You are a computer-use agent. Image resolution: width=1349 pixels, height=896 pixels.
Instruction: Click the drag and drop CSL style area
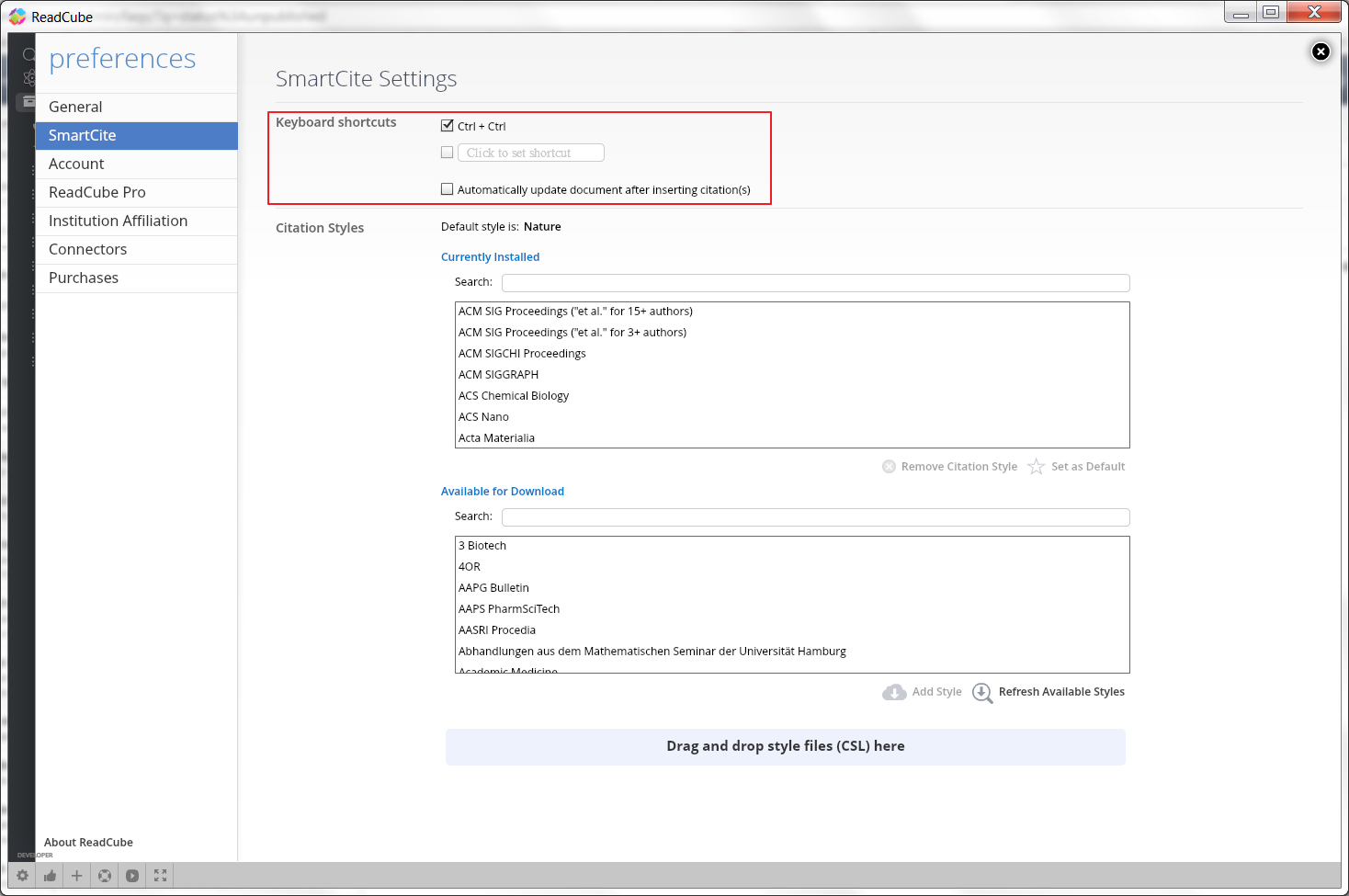click(x=786, y=747)
